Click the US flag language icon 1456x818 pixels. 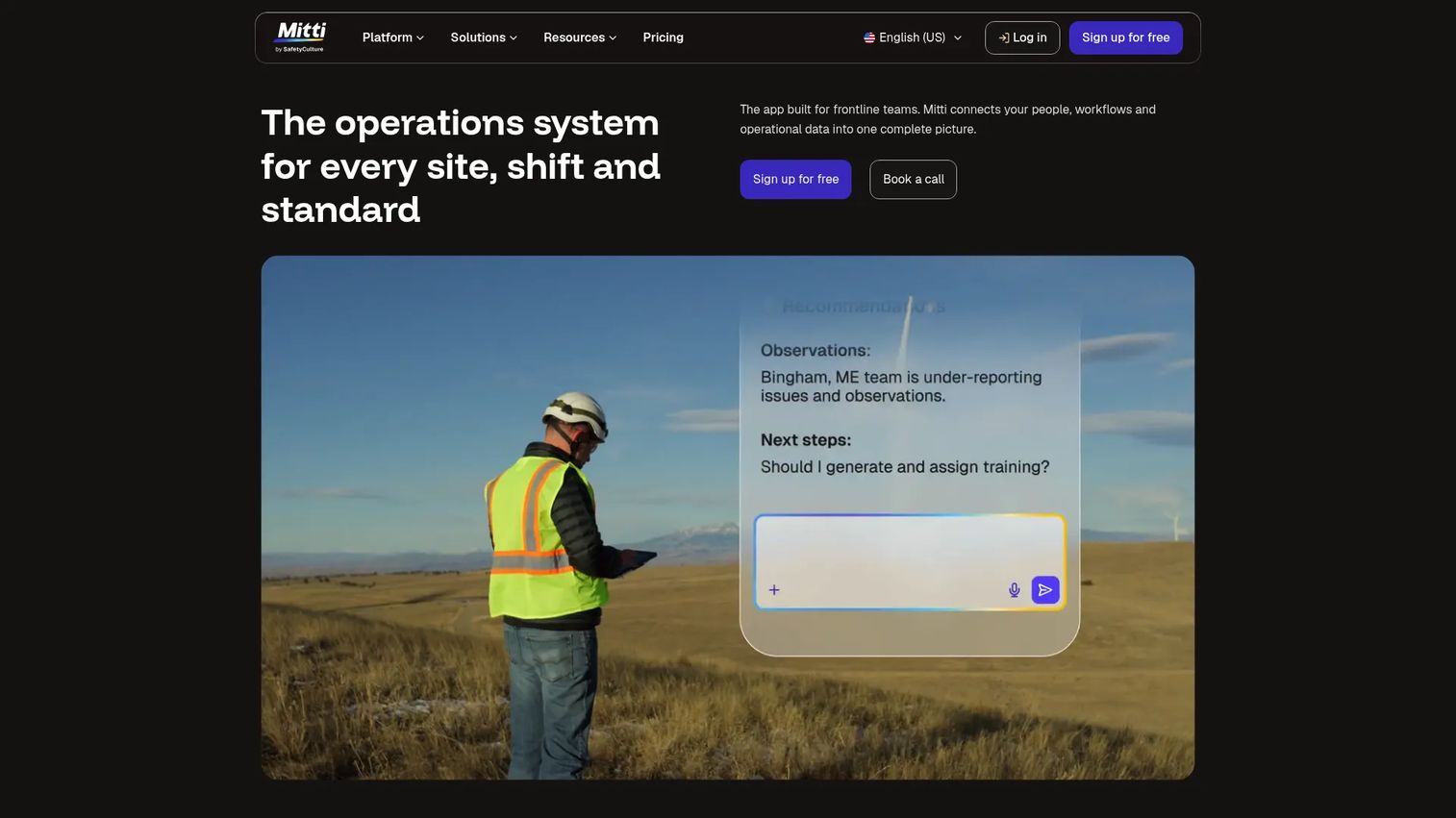[869, 37]
